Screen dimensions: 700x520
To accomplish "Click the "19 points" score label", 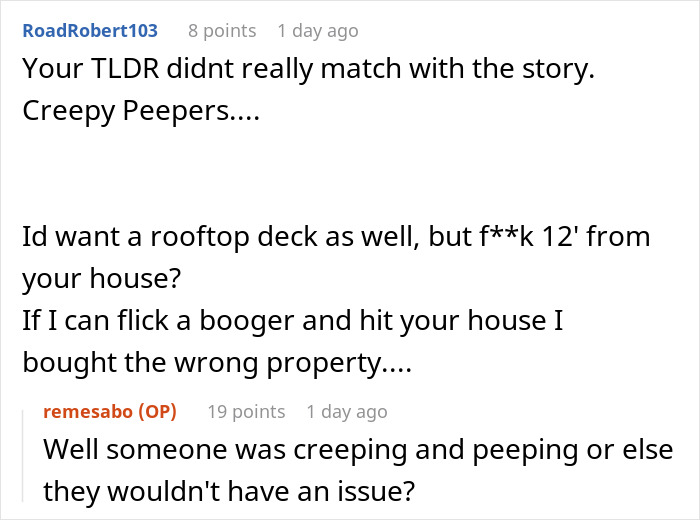I will click(246, 411).
